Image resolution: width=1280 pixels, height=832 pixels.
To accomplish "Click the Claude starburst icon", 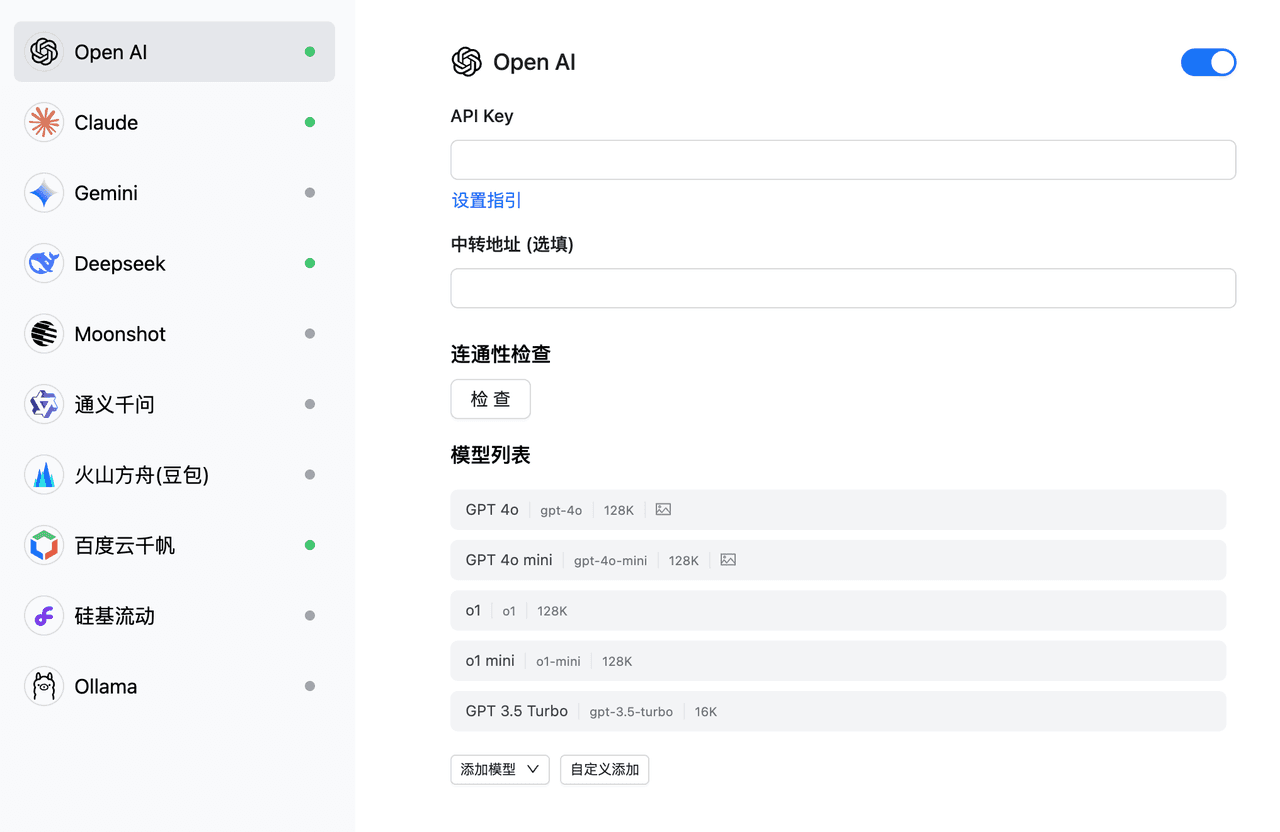I will point(44,122).
